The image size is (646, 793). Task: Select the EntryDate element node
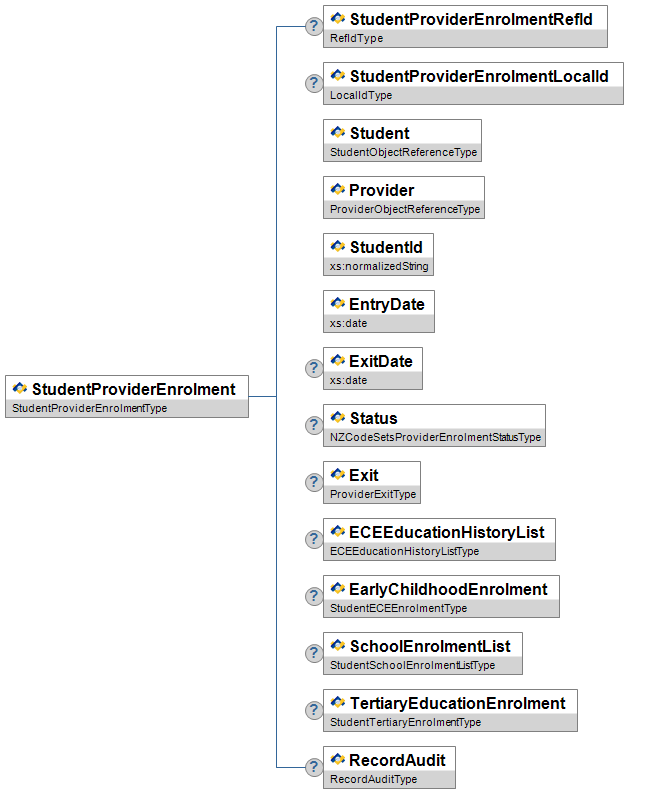click(386, 304)
